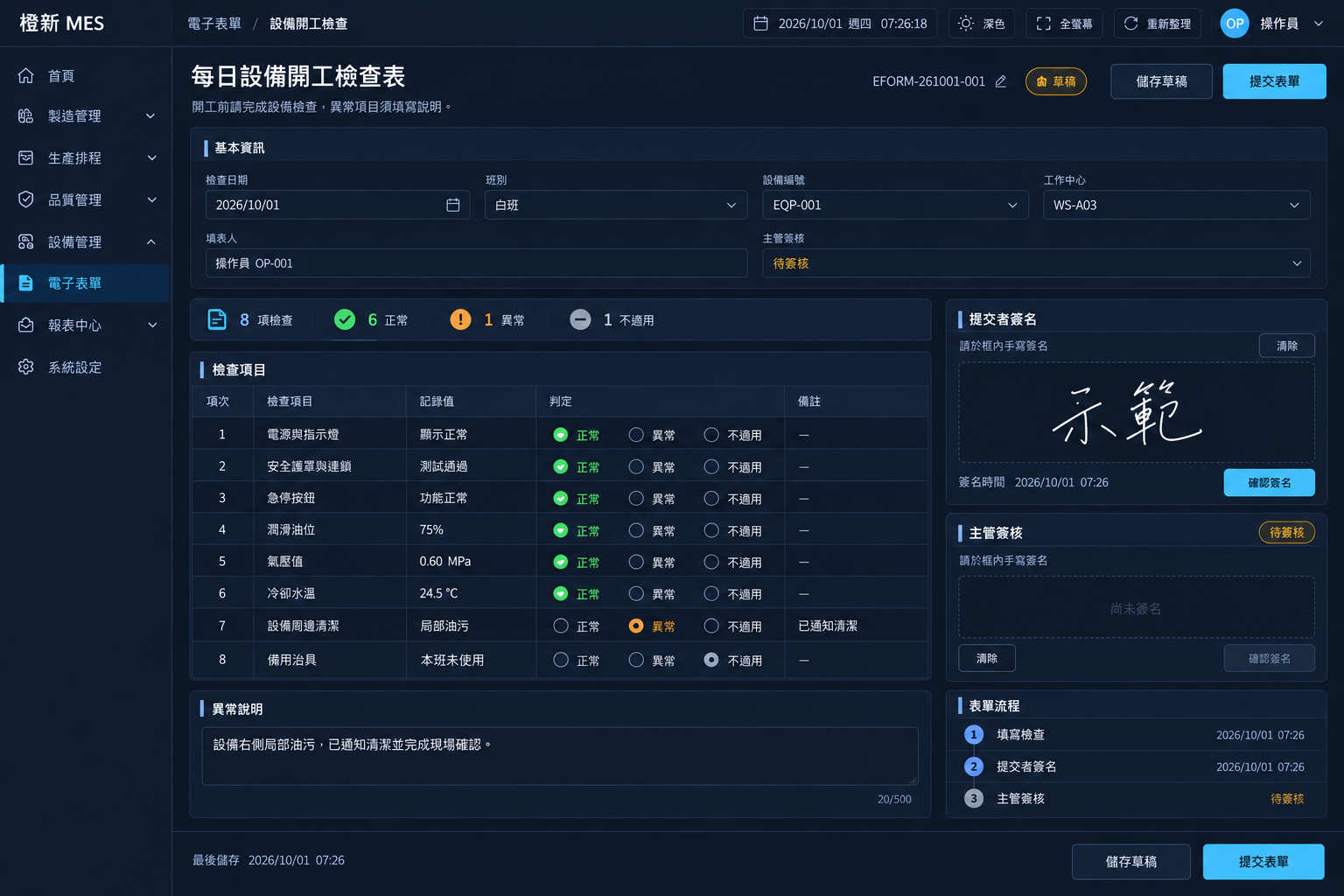Click the 電子表單 document icon

pos(26,283)
